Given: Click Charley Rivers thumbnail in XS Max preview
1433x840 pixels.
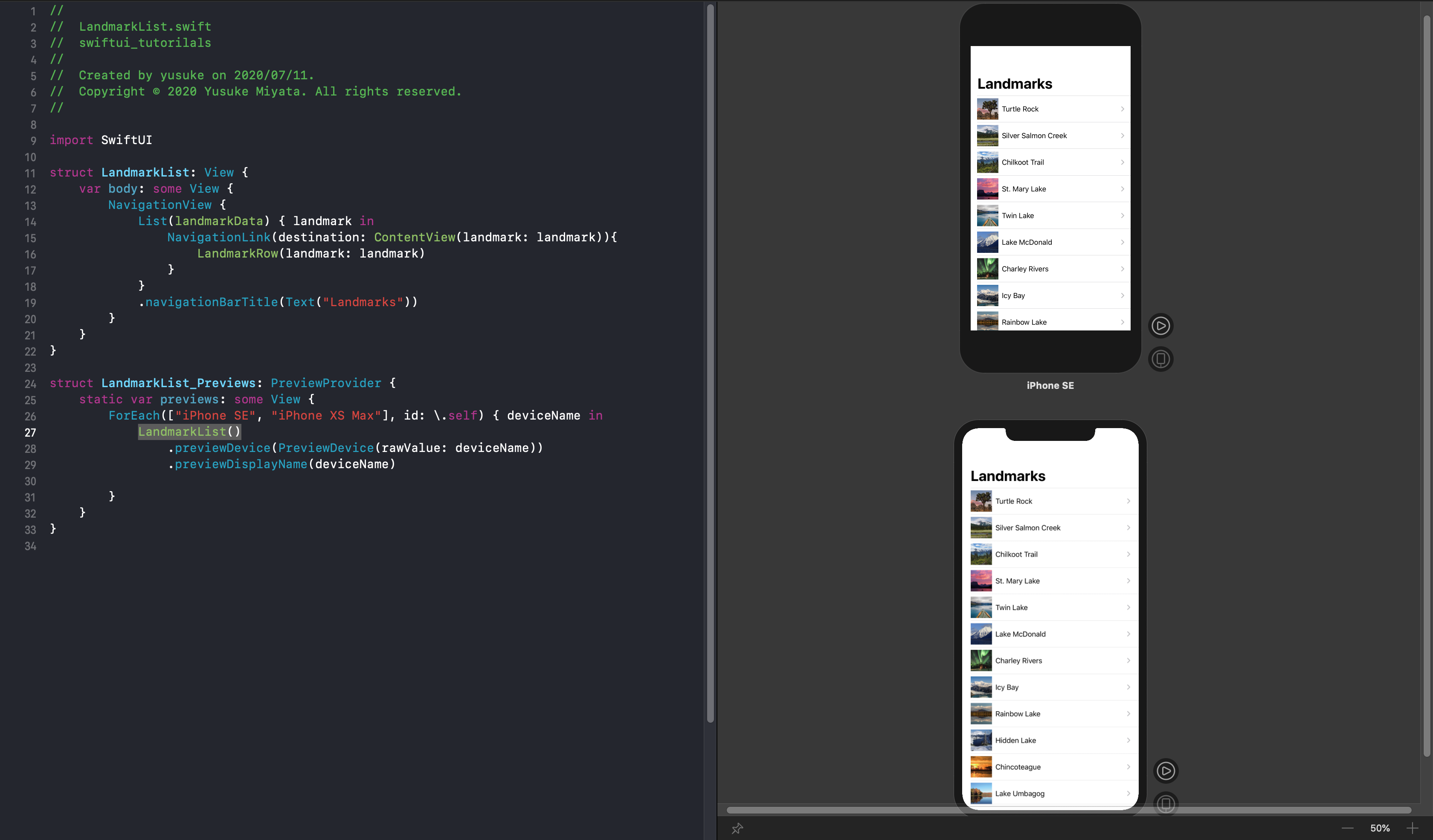Looking at the screenshot, I should (x=981, y=660).
